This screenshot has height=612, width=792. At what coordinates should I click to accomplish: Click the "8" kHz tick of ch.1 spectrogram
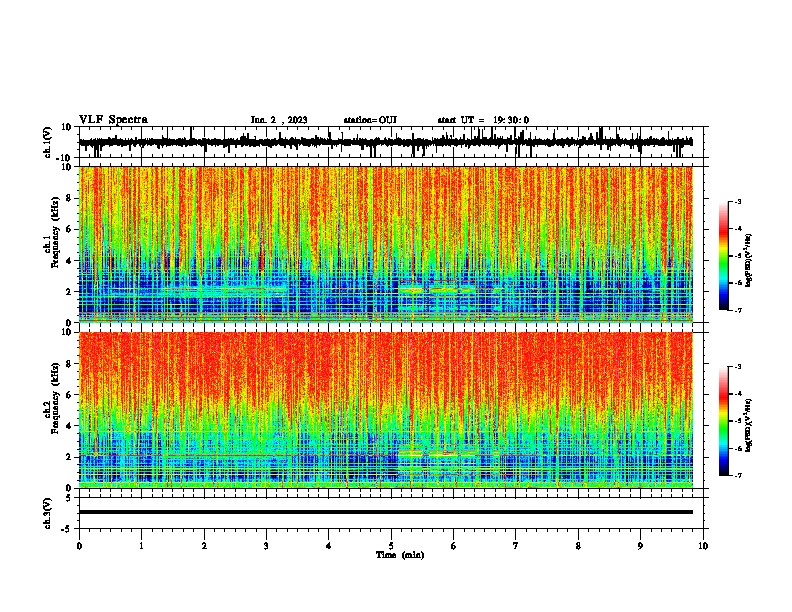point(69,198)
